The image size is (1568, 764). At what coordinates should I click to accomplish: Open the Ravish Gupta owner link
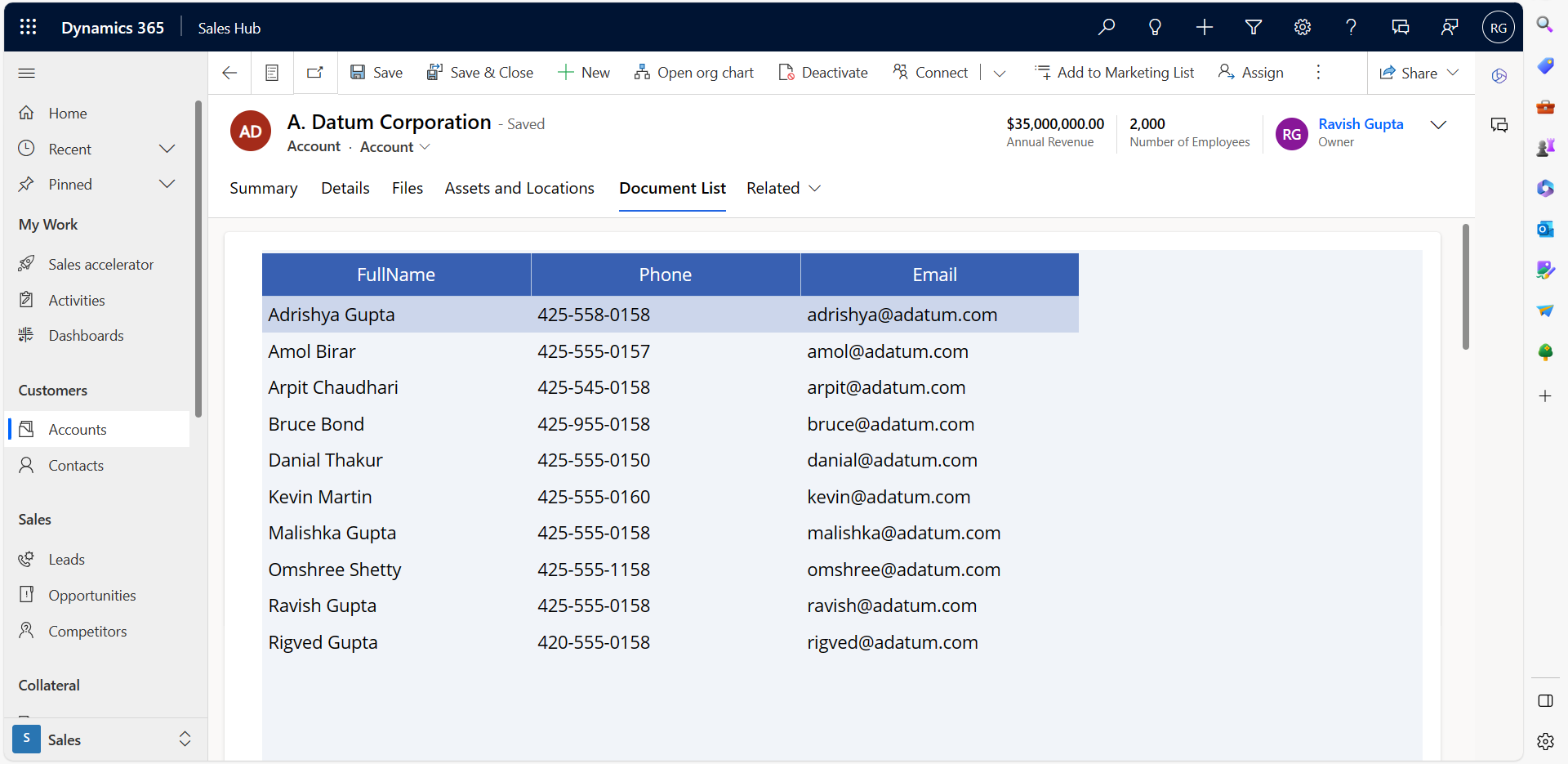[x=1361, y=124]
